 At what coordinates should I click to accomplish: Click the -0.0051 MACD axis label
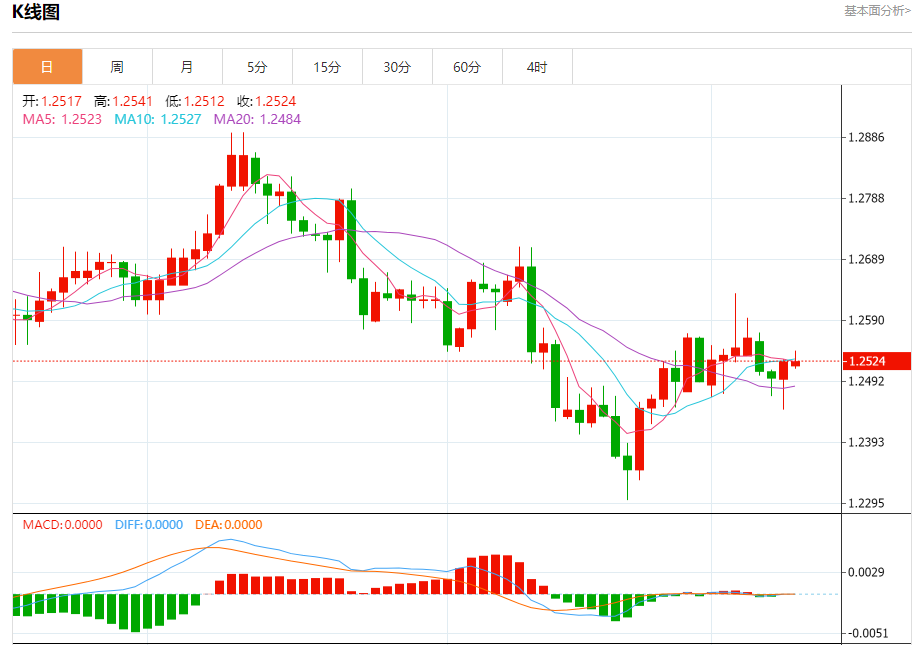click(868, 633)
